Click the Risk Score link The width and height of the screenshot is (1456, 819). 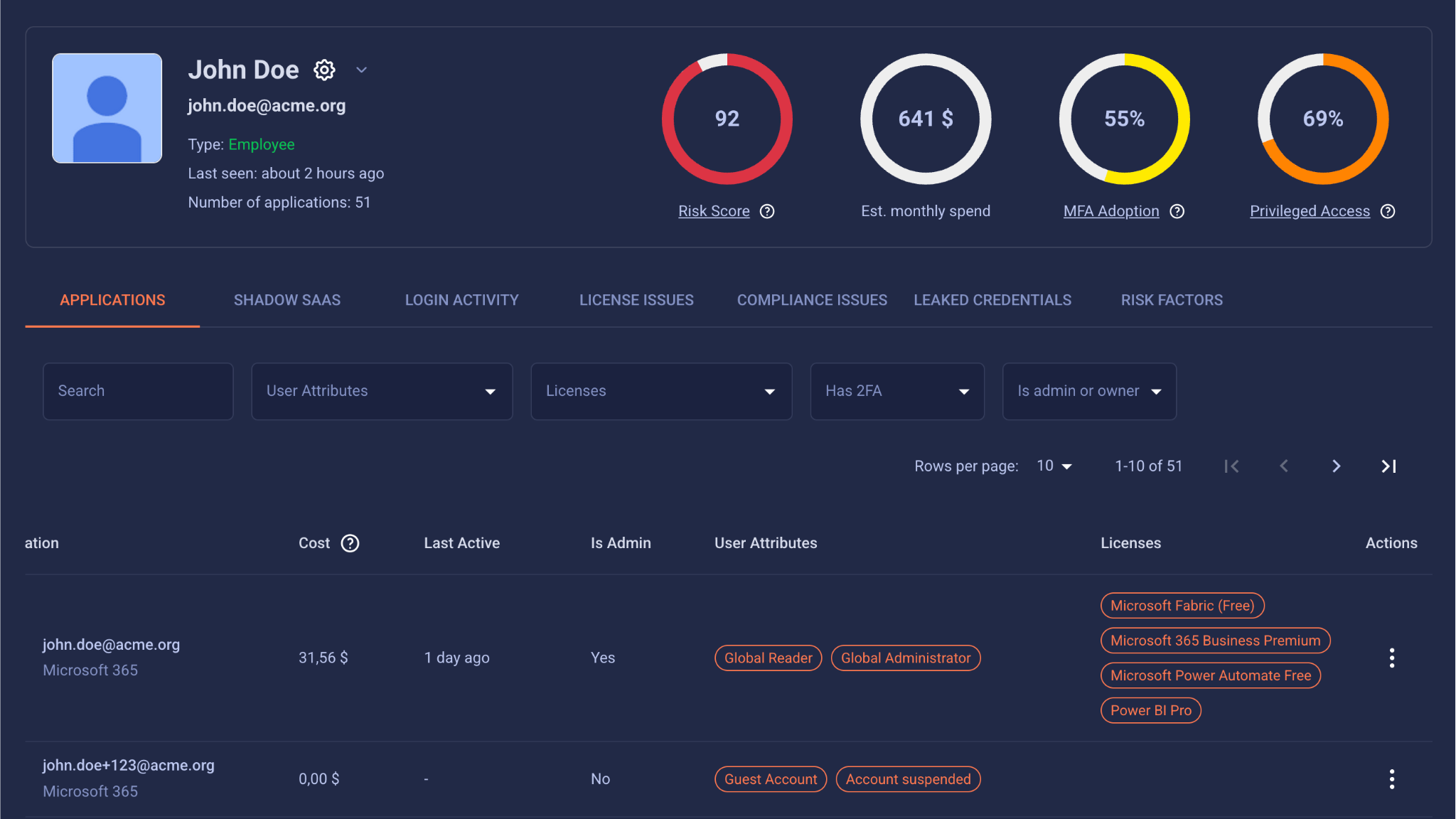714,211
